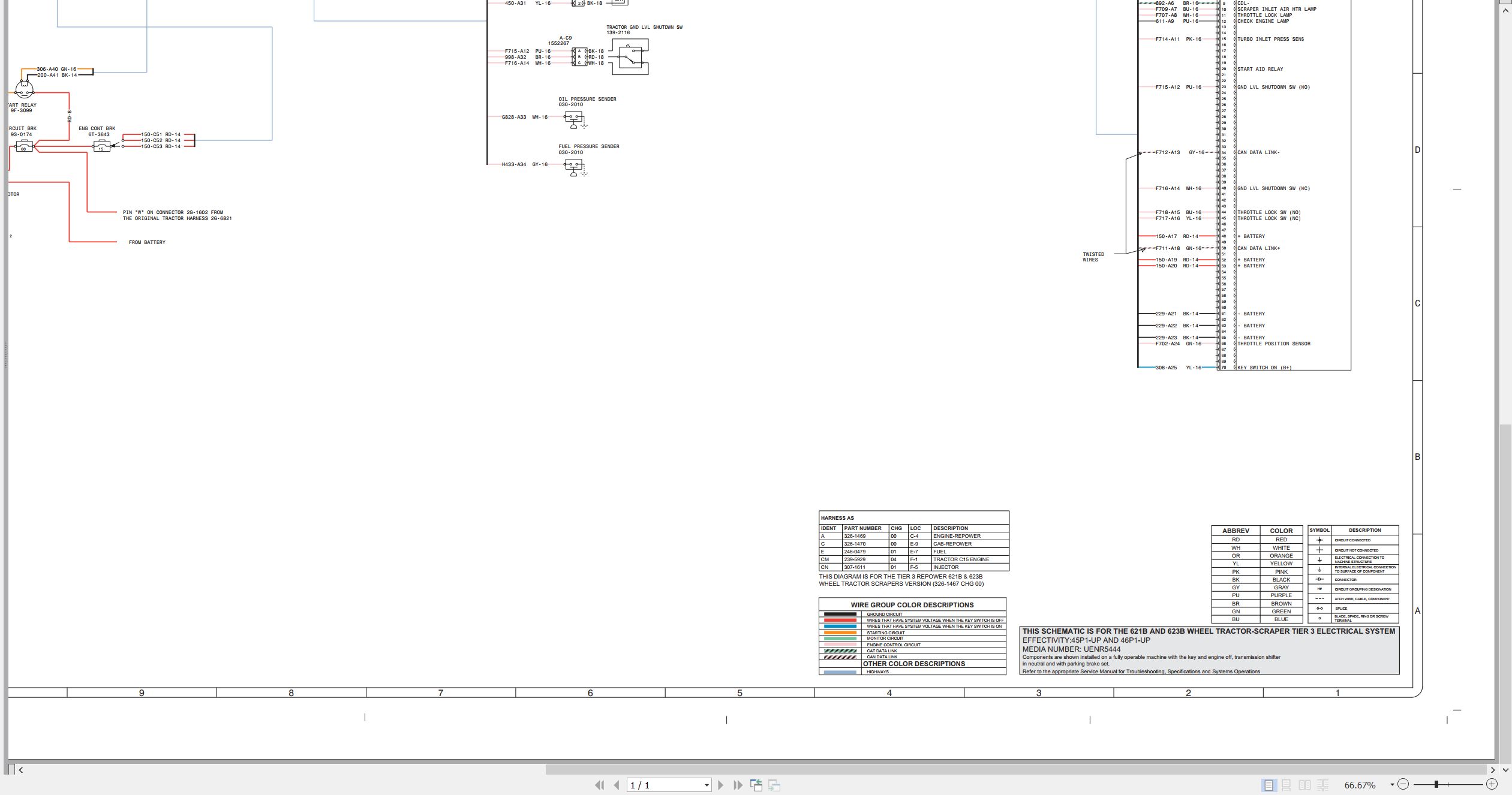Switch to two-page facing layout
The image size is (1512, 795).
click(1304, 785)
